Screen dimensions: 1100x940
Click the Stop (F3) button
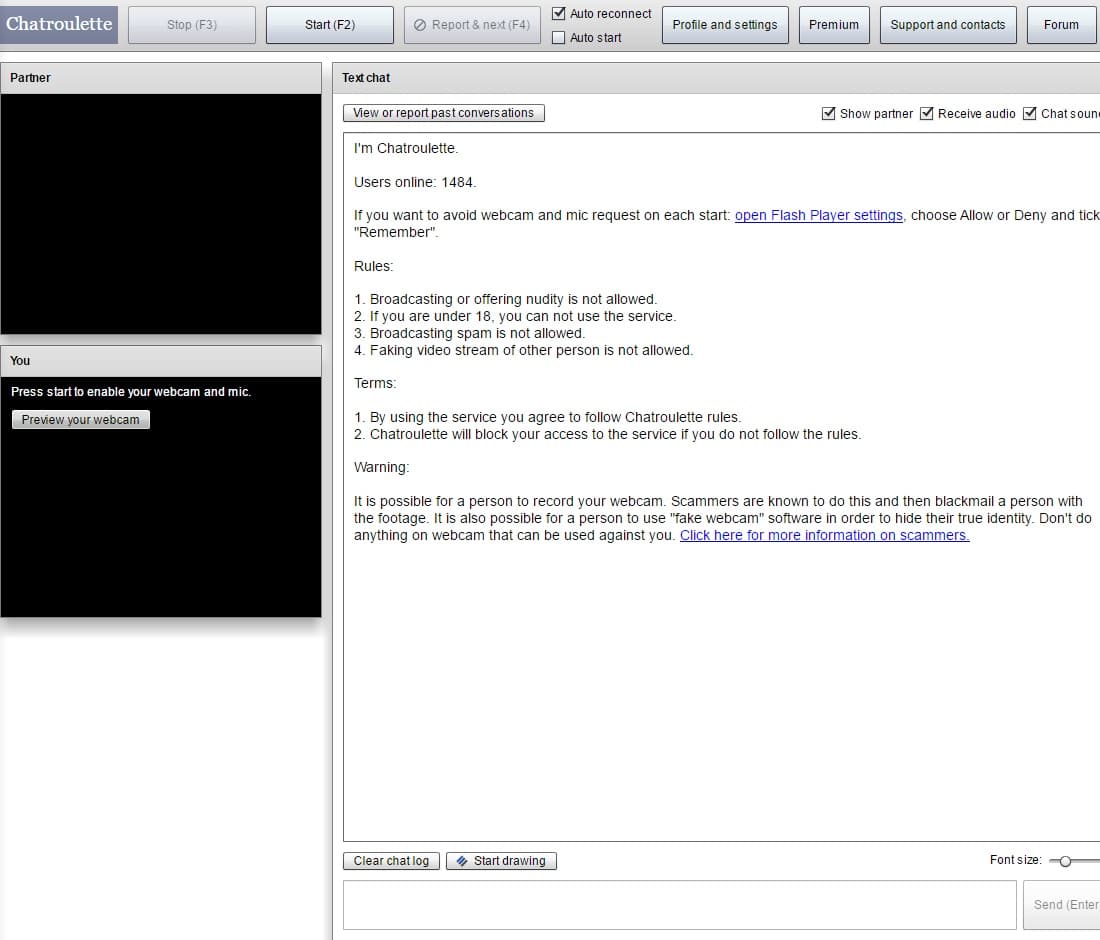[192, 25]
